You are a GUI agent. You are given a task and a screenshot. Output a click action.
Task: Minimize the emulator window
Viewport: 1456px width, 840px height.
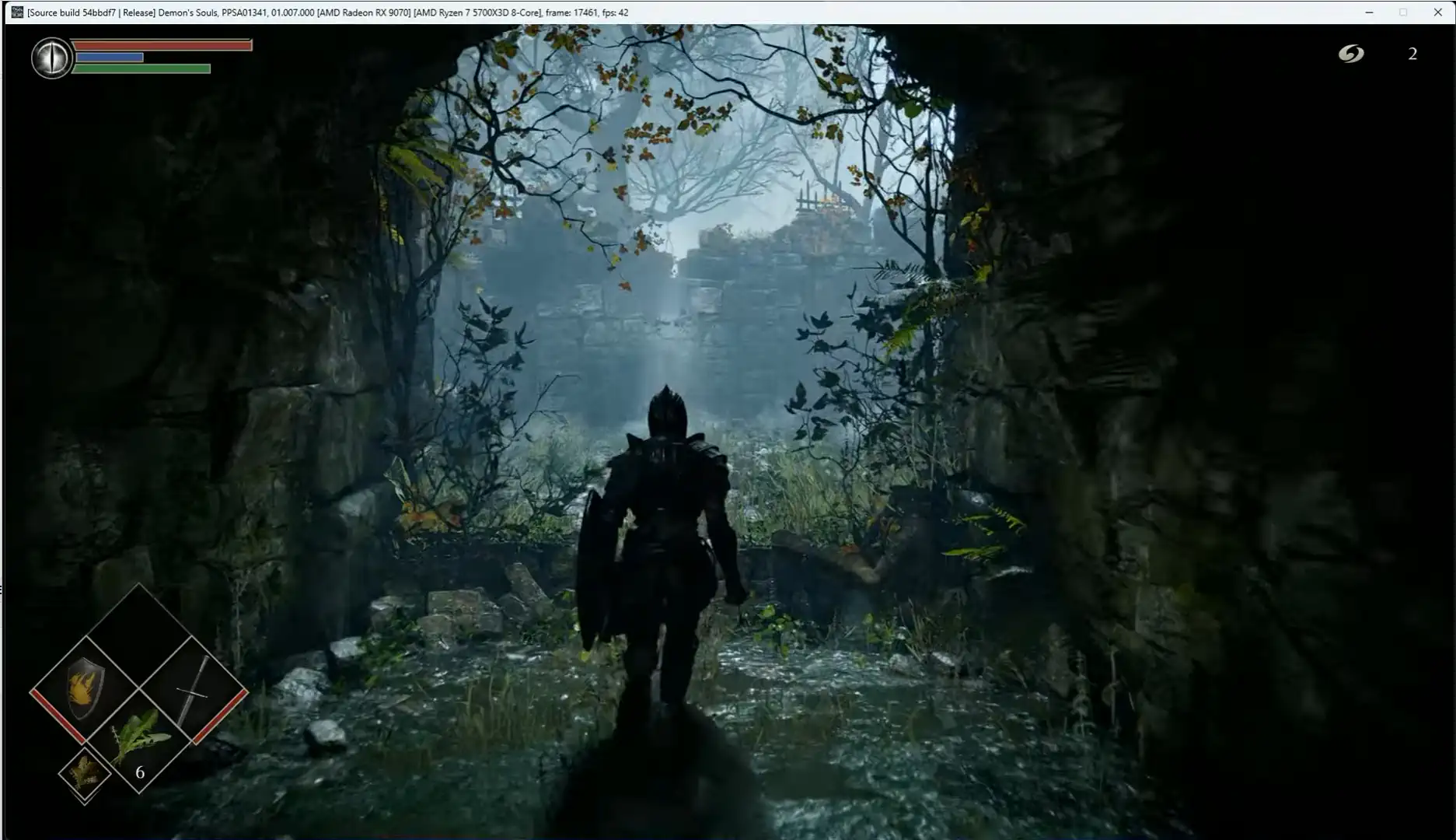click(x=1370, y=12)
